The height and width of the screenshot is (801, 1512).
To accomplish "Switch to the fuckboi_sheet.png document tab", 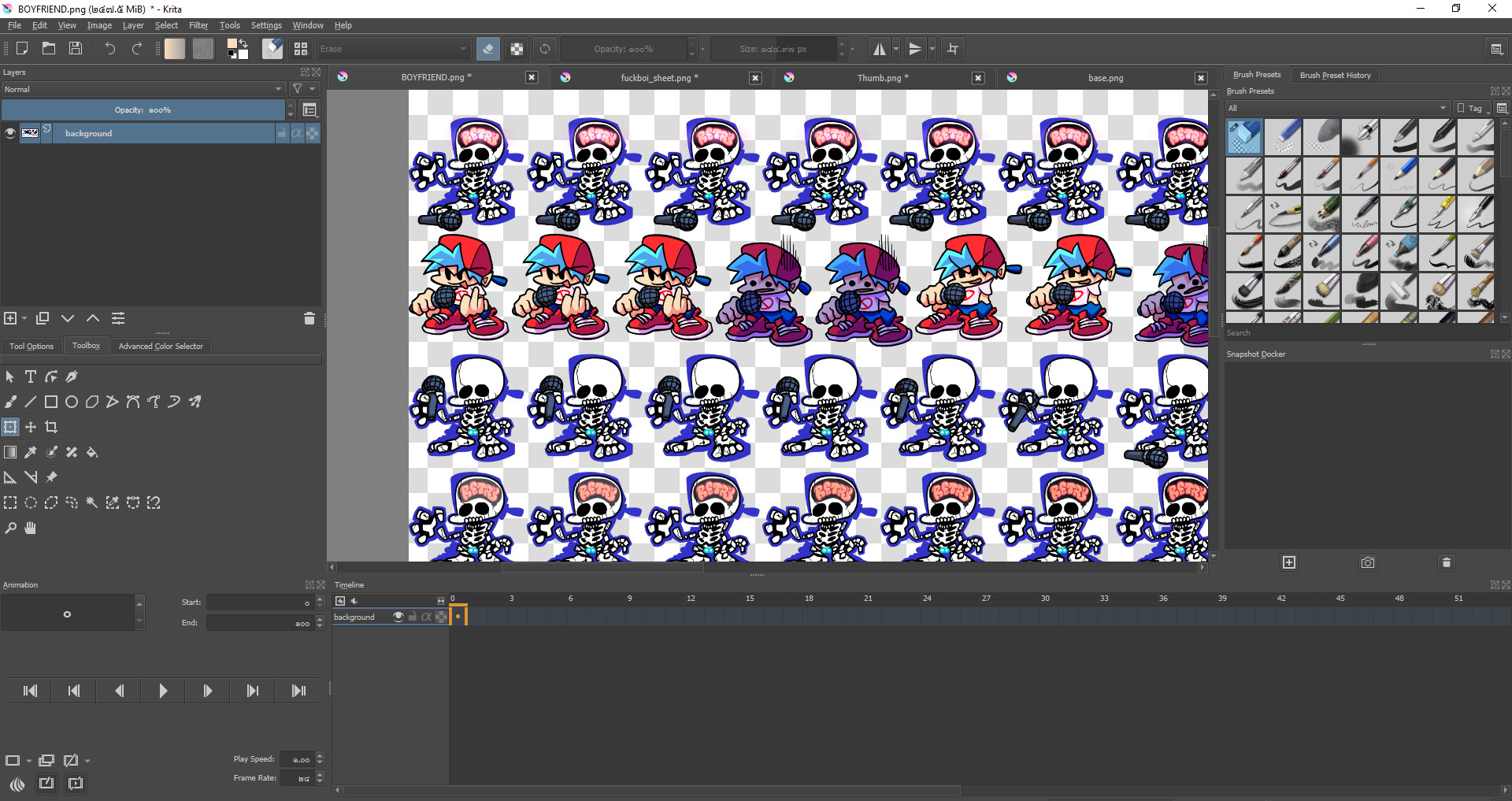I will point(658,77).
